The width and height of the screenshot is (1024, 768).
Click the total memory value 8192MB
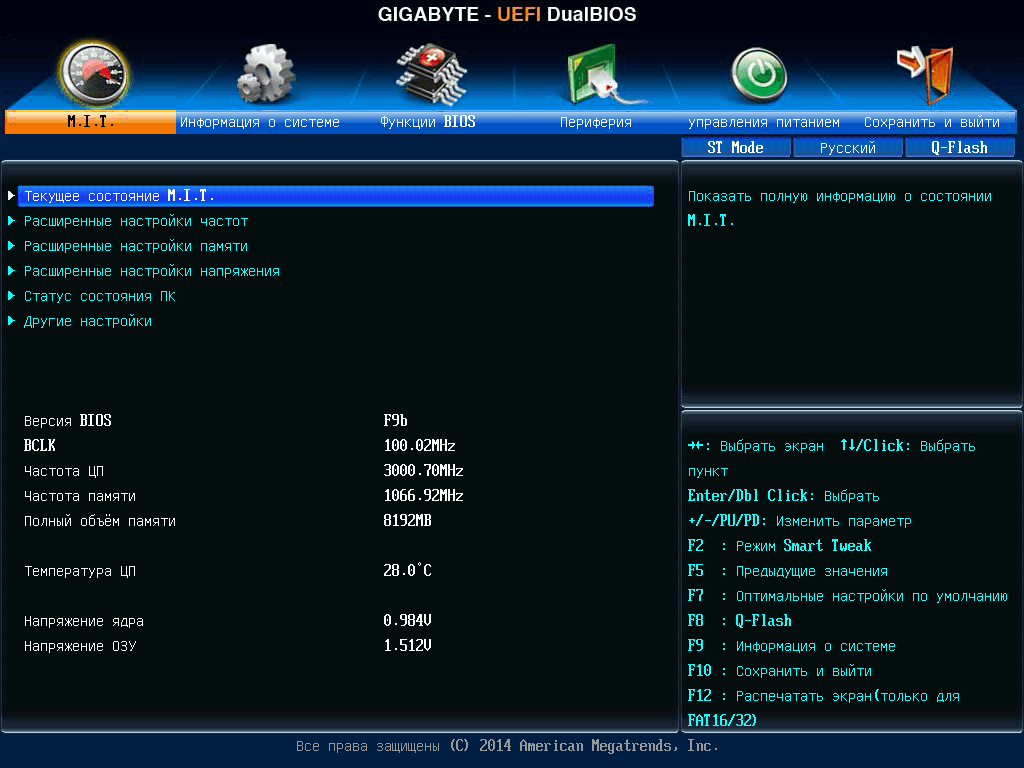pyautogui.click(x=408, y=520)
